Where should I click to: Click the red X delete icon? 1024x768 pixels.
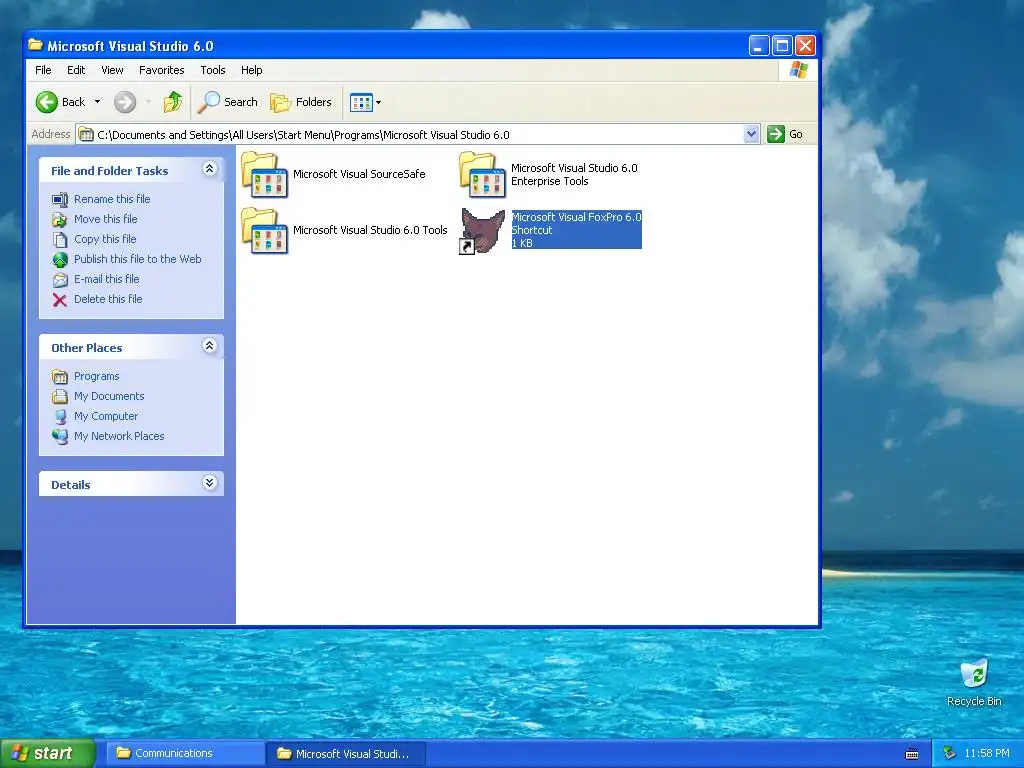point(59,300)
